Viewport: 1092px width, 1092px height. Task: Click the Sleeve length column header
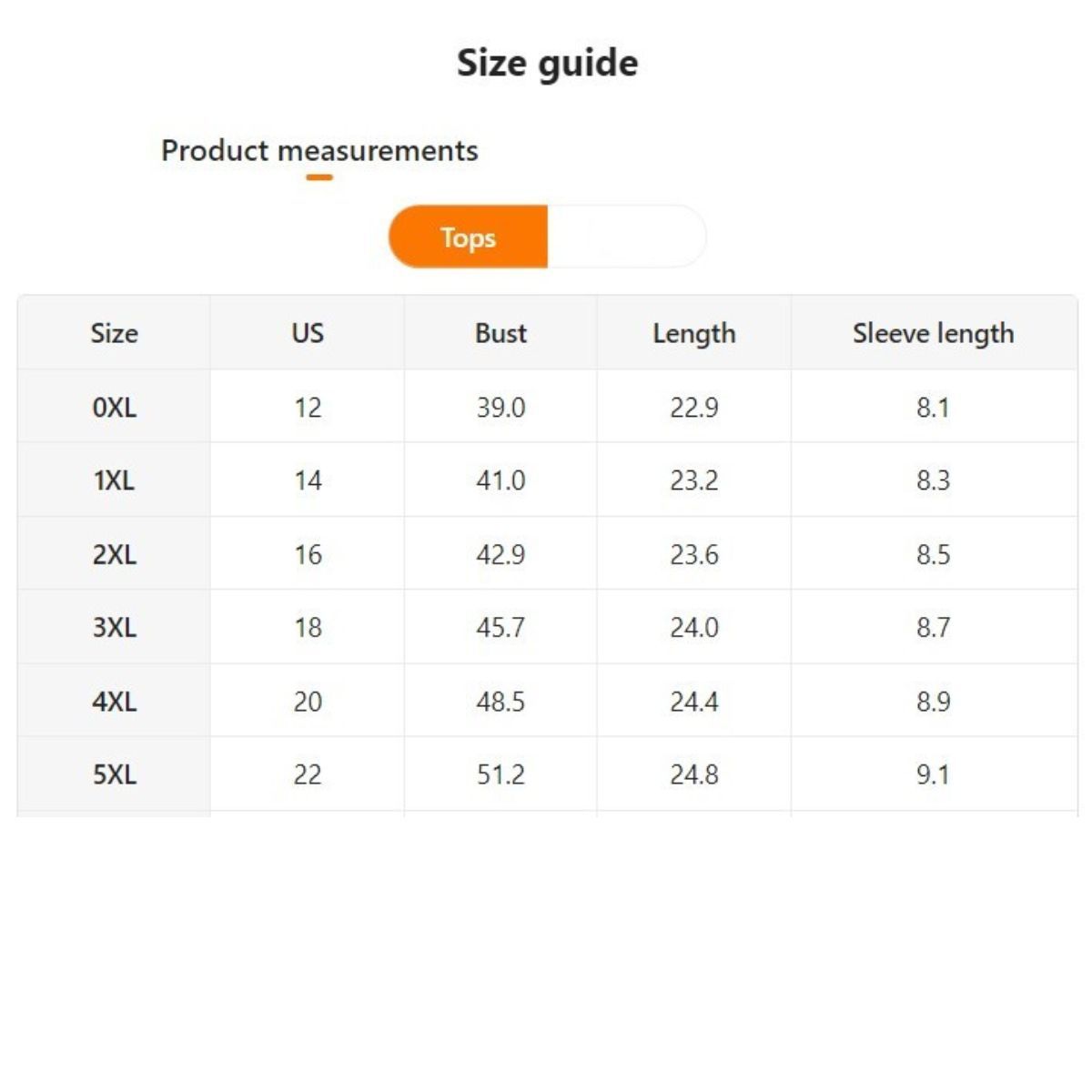(x=933, y=333)
